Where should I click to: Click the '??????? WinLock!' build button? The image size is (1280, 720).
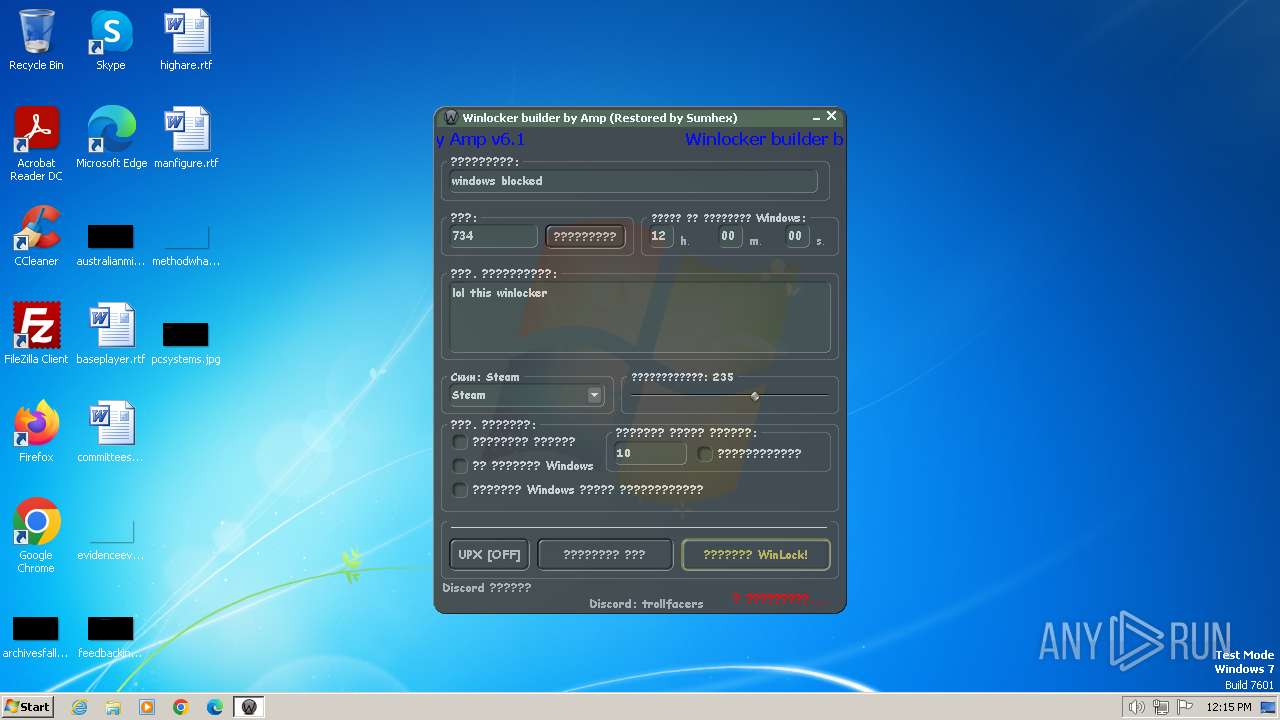[756, 555]
